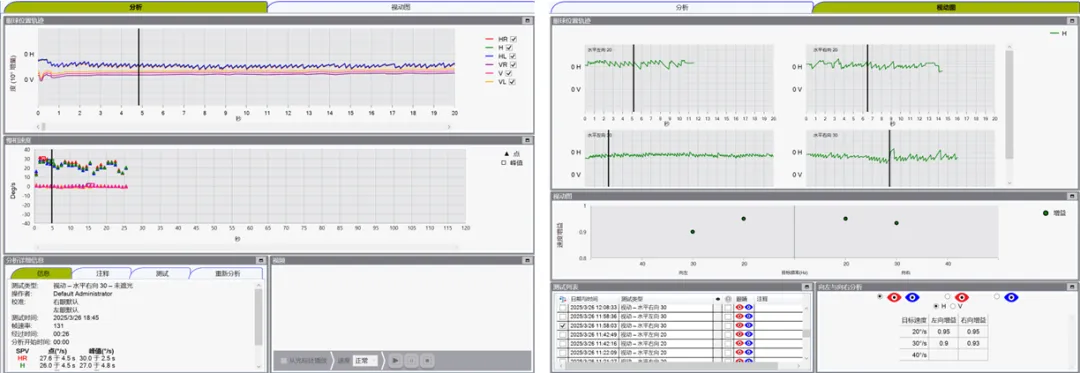The image size is (1080, 373).
Task: Click the play button in the video panel
Action: 396,360
